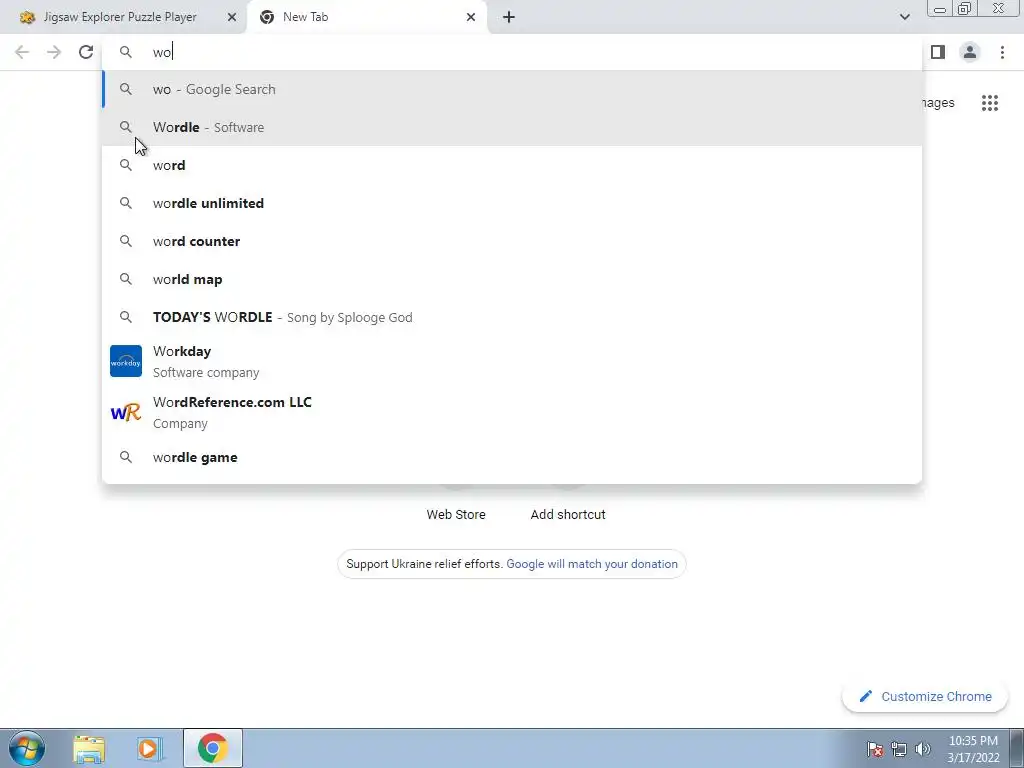Click the Customize Chrome button
The image size is (1024, 768).
(x=925, y=696)
